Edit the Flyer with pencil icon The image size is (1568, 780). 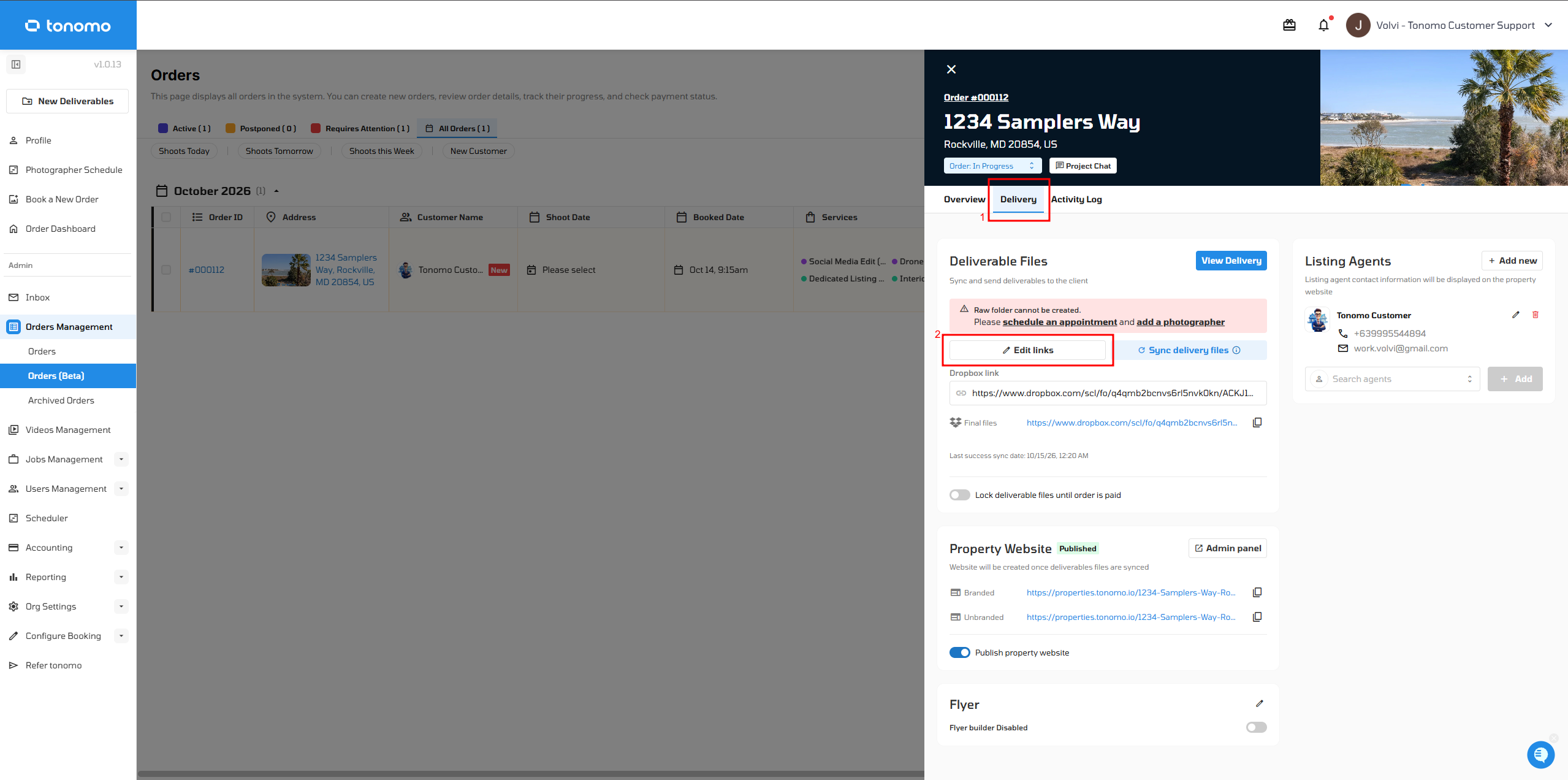(1260, 703)
